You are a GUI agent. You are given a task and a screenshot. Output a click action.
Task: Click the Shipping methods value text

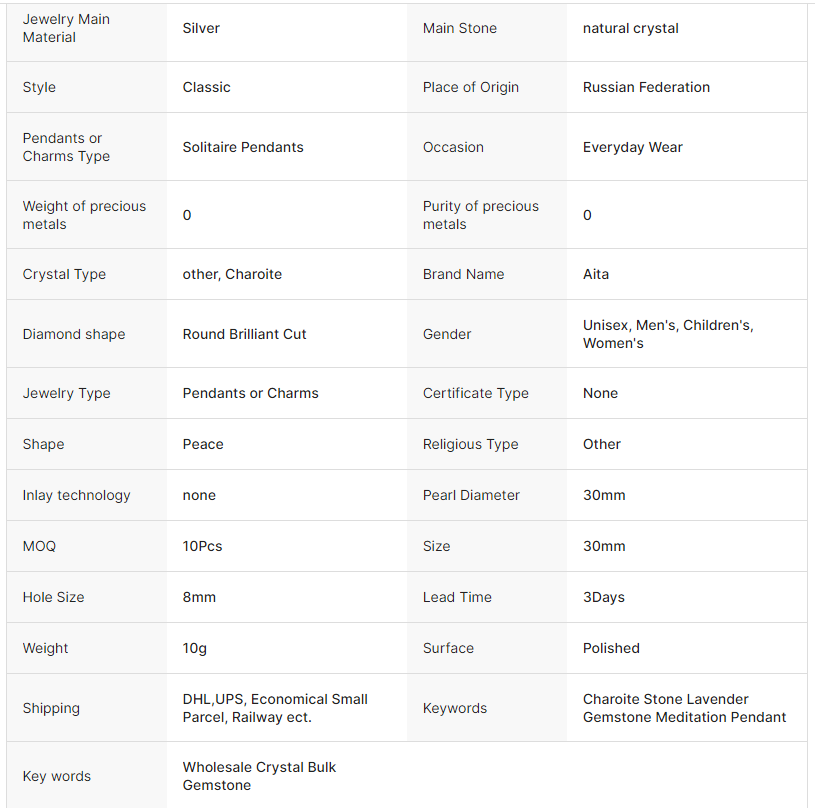click(275, 708)
